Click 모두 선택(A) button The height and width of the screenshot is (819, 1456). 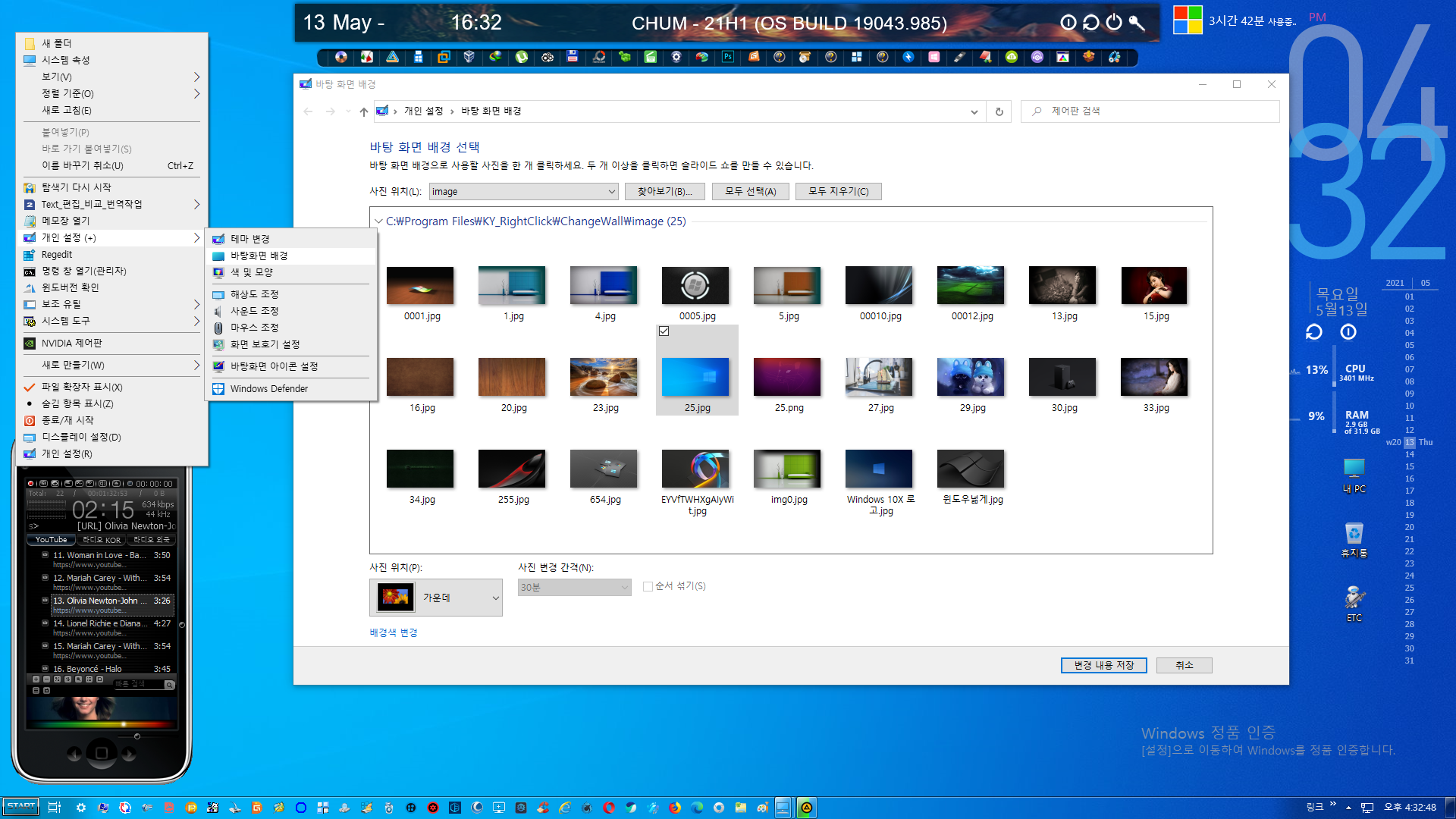(750, 192)
